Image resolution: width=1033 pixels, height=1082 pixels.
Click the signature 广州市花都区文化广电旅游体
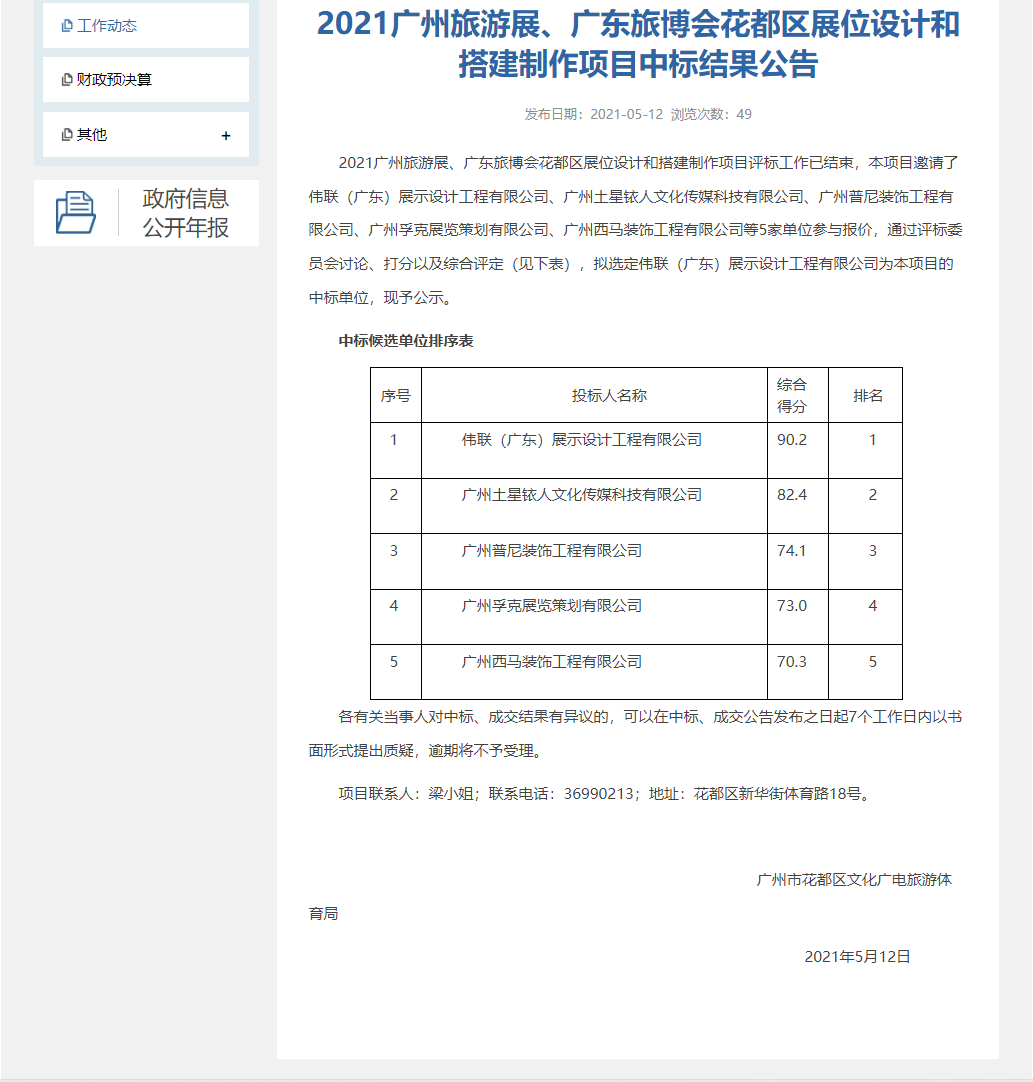click(x=854, y=880)
